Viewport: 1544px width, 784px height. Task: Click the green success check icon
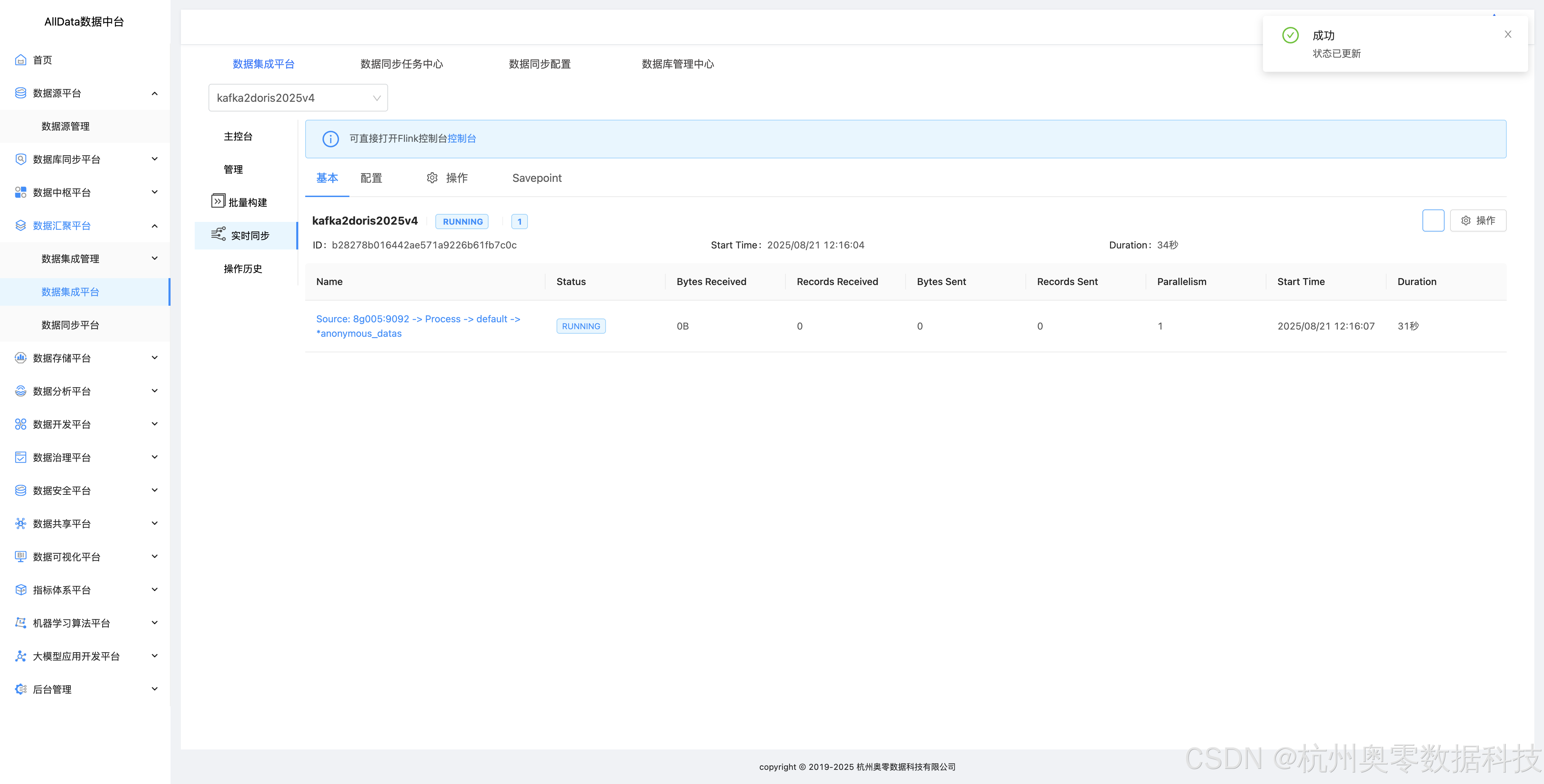(1291, 35)
